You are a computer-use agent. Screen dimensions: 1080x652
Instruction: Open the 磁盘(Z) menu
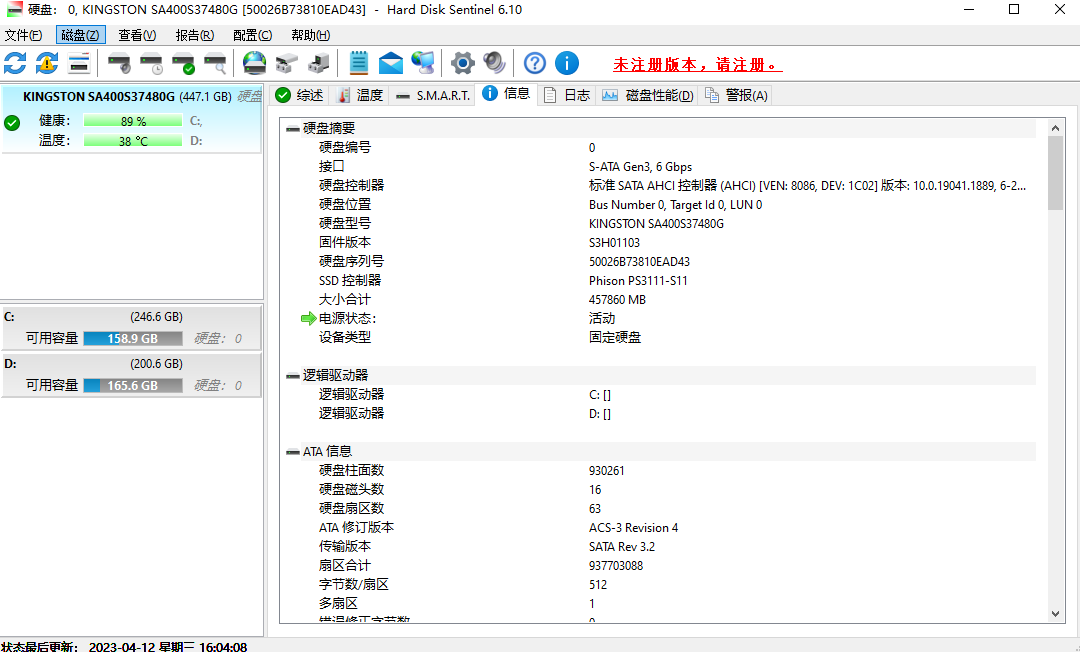(80, 34)
